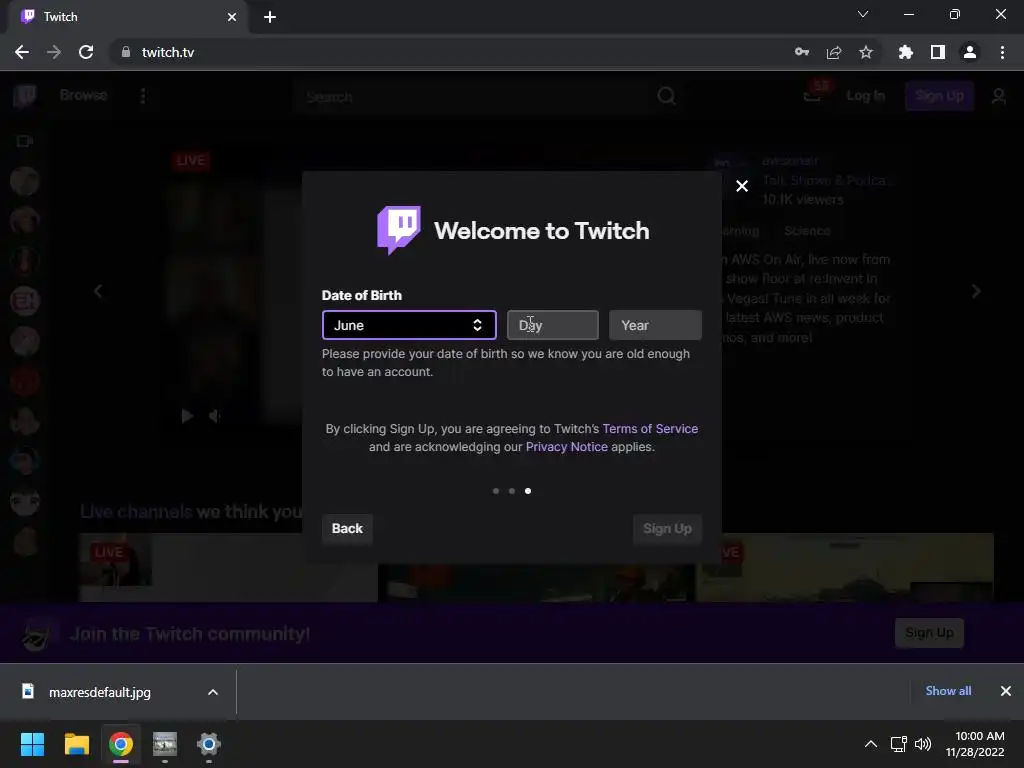Open Settings gear in taskbar
This screenshot has height=768, width=1024.
[x=209, y=744]
